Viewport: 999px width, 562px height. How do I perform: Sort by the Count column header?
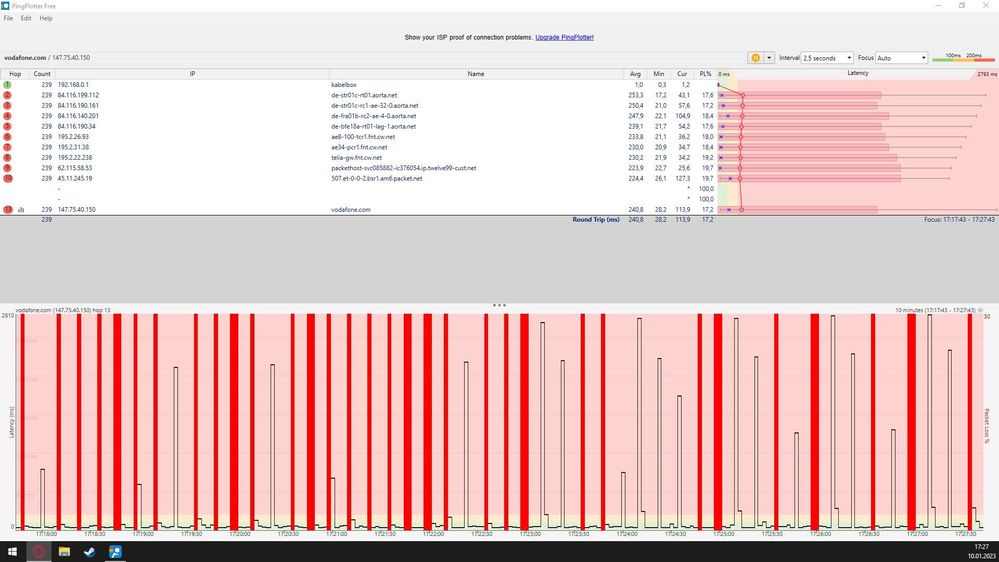pyautogui.click(x=42, y=74)
